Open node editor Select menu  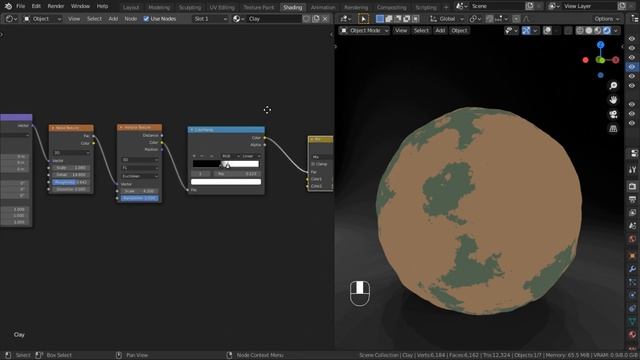94,19
